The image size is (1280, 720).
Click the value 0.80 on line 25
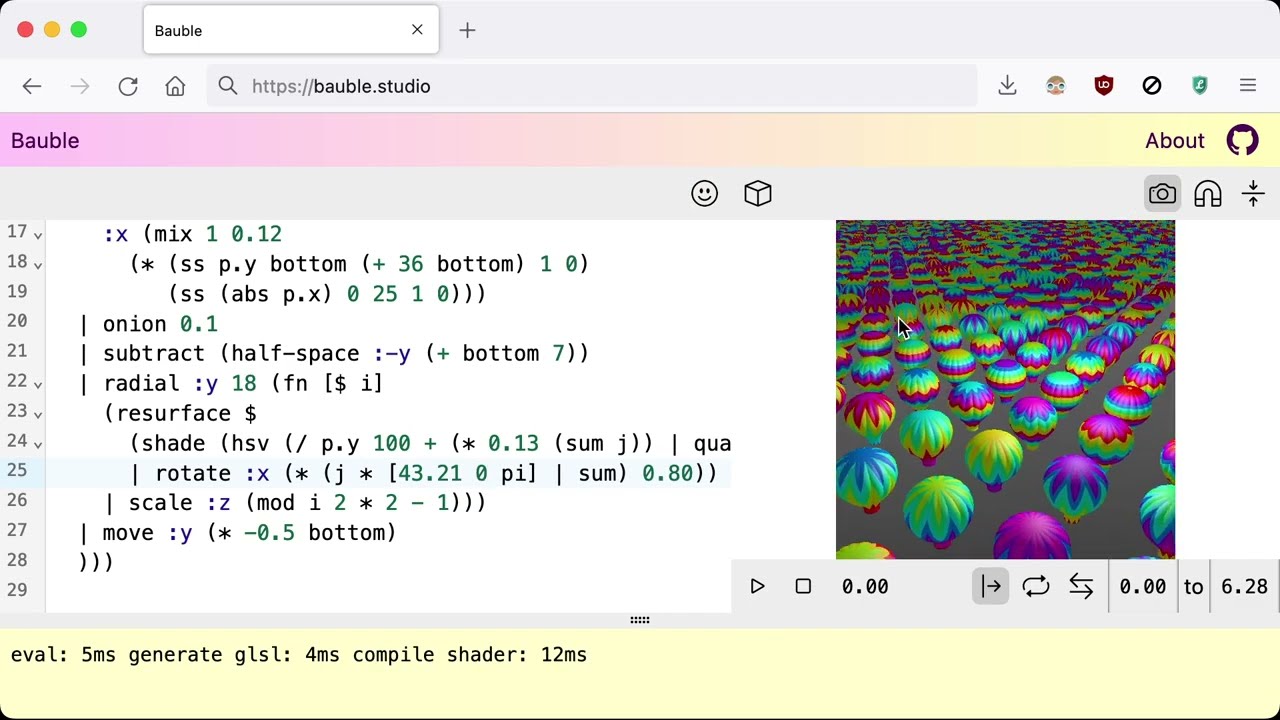667,474
